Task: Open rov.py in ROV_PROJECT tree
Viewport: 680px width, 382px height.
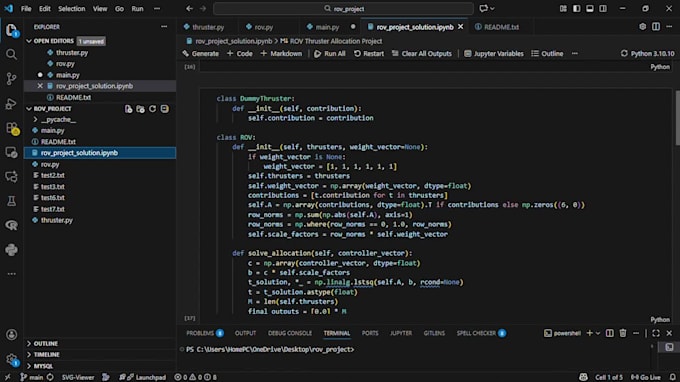Action: click(x=50, y=164)
